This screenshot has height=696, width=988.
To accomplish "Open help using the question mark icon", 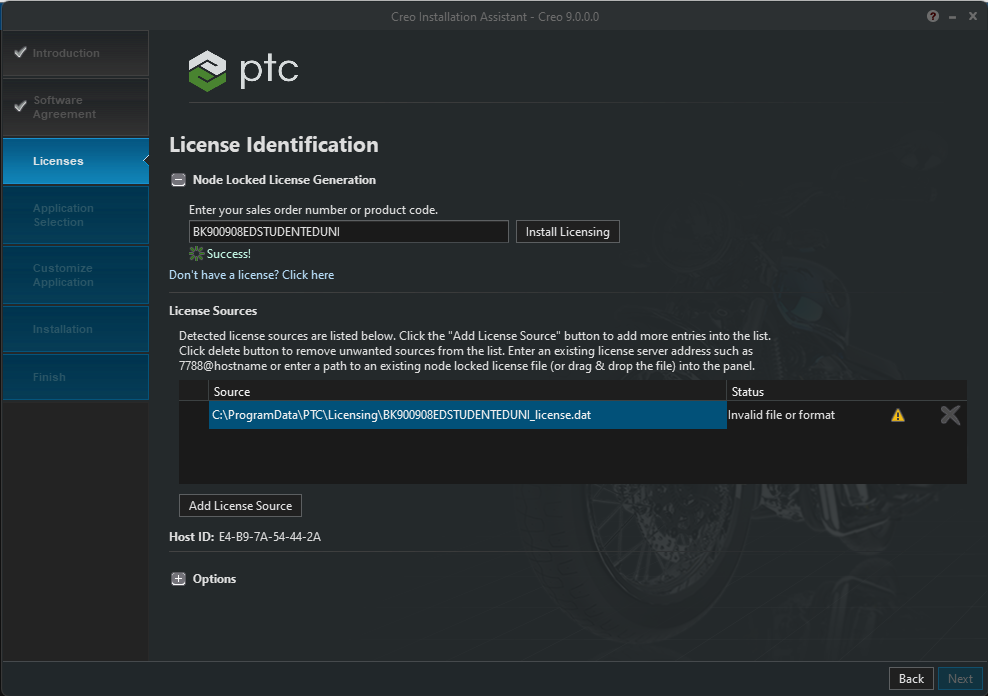I will [932, 16].
